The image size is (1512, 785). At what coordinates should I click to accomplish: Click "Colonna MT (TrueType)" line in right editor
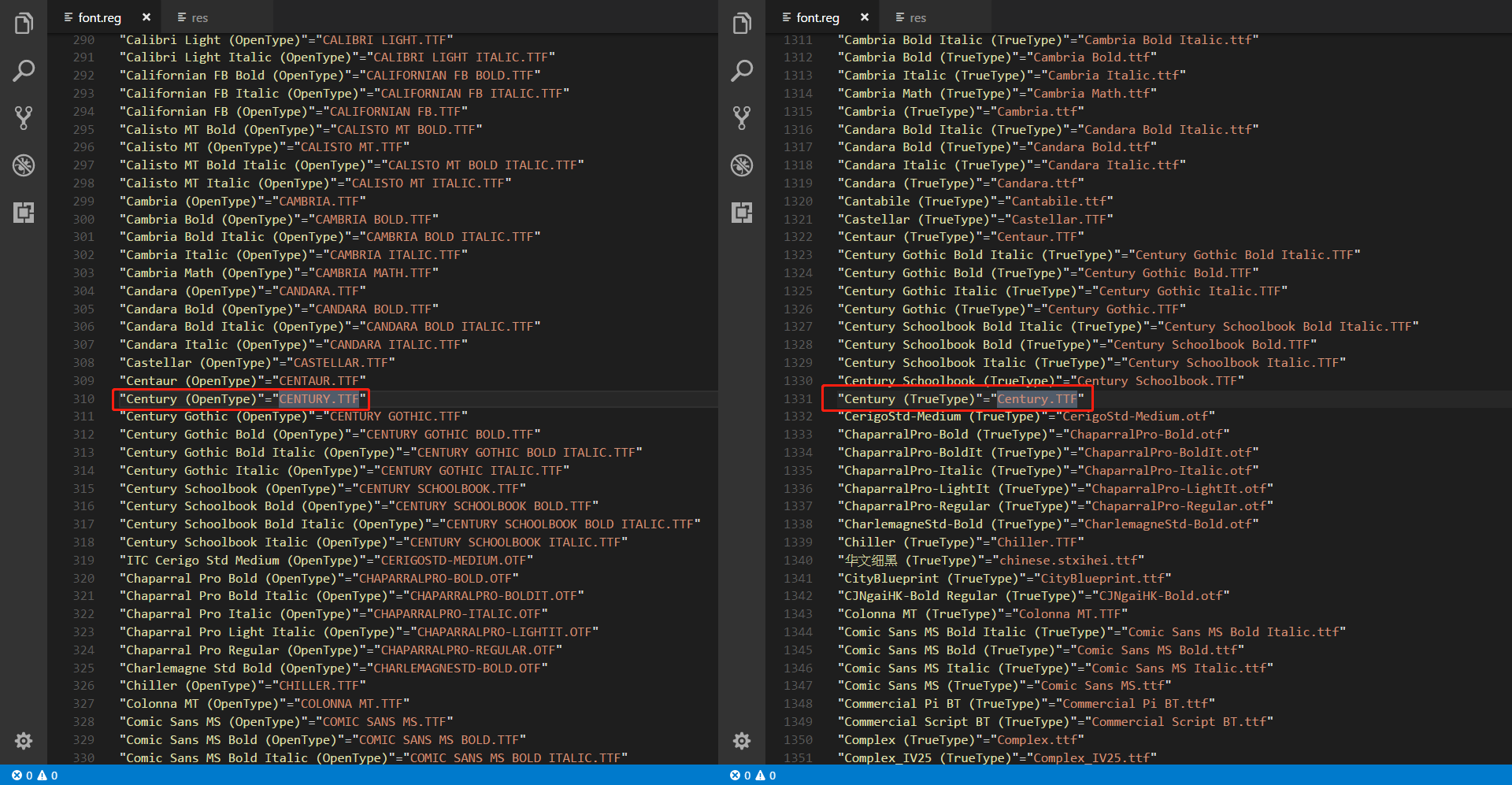tap(982, 614)
